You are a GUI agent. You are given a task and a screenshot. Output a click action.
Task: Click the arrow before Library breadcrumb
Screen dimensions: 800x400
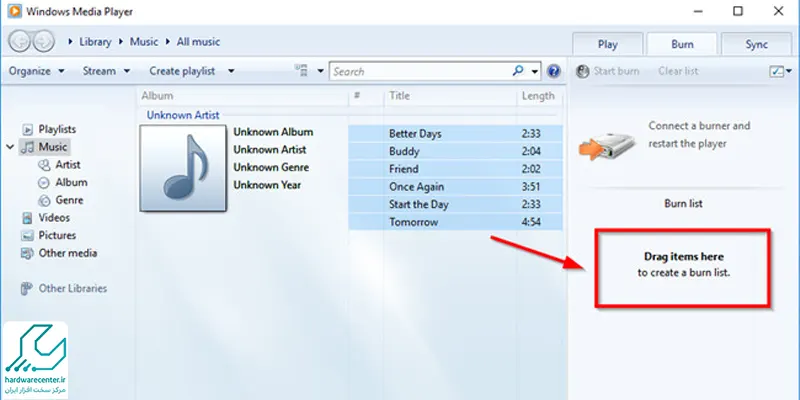tap(70, 42)
